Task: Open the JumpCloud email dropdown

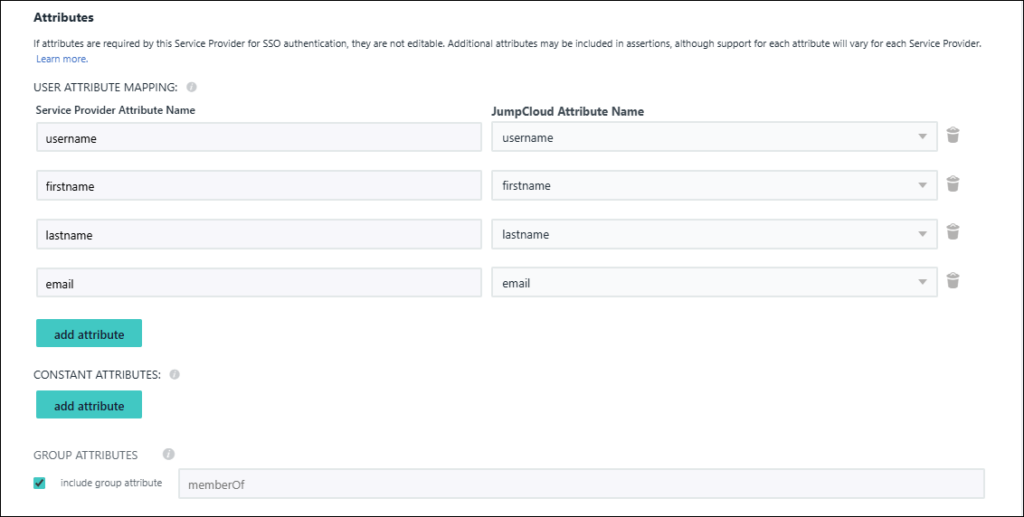Action: click(713, 282)
